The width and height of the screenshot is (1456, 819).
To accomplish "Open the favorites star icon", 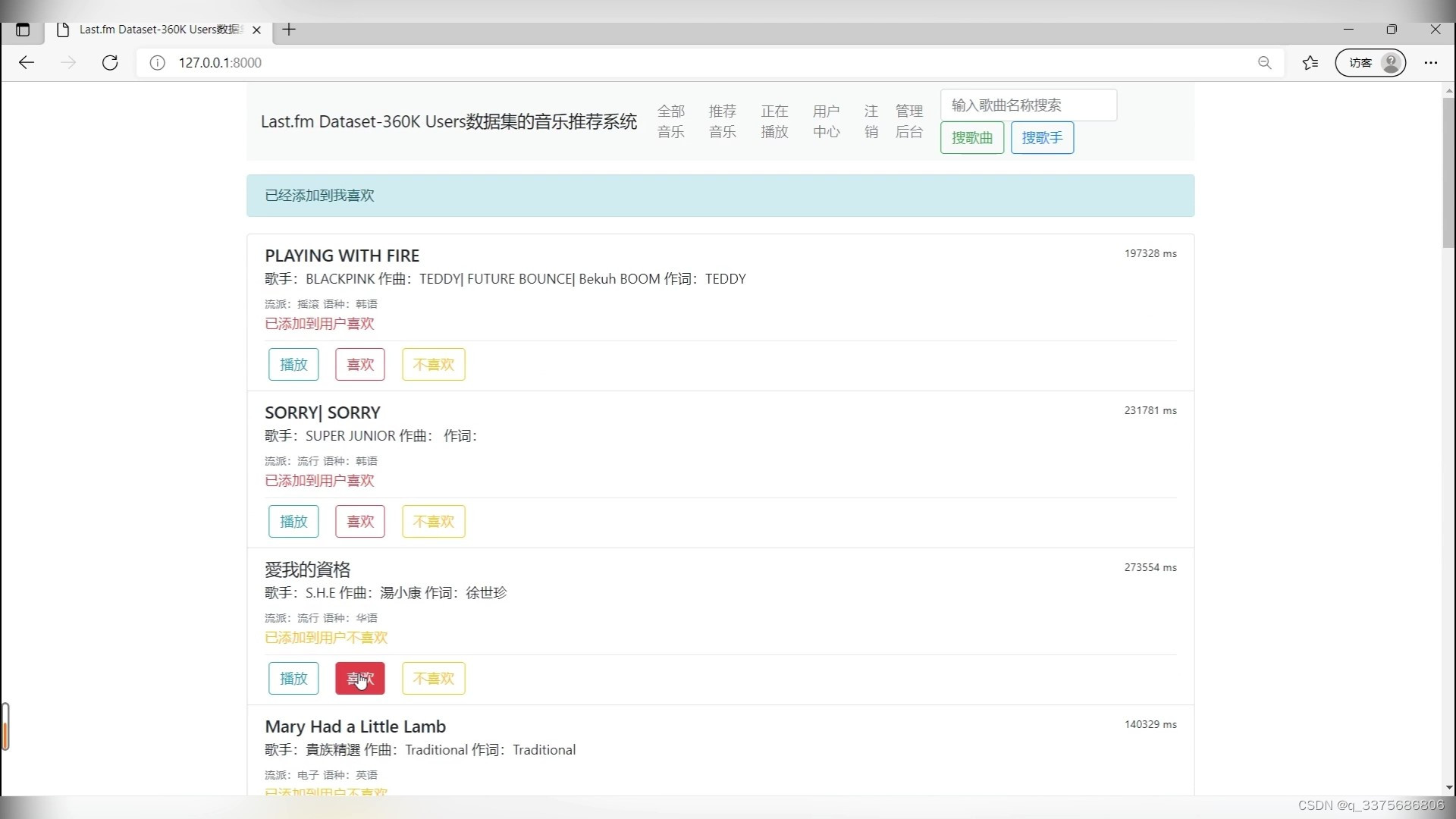I will tap(1310, 63).
